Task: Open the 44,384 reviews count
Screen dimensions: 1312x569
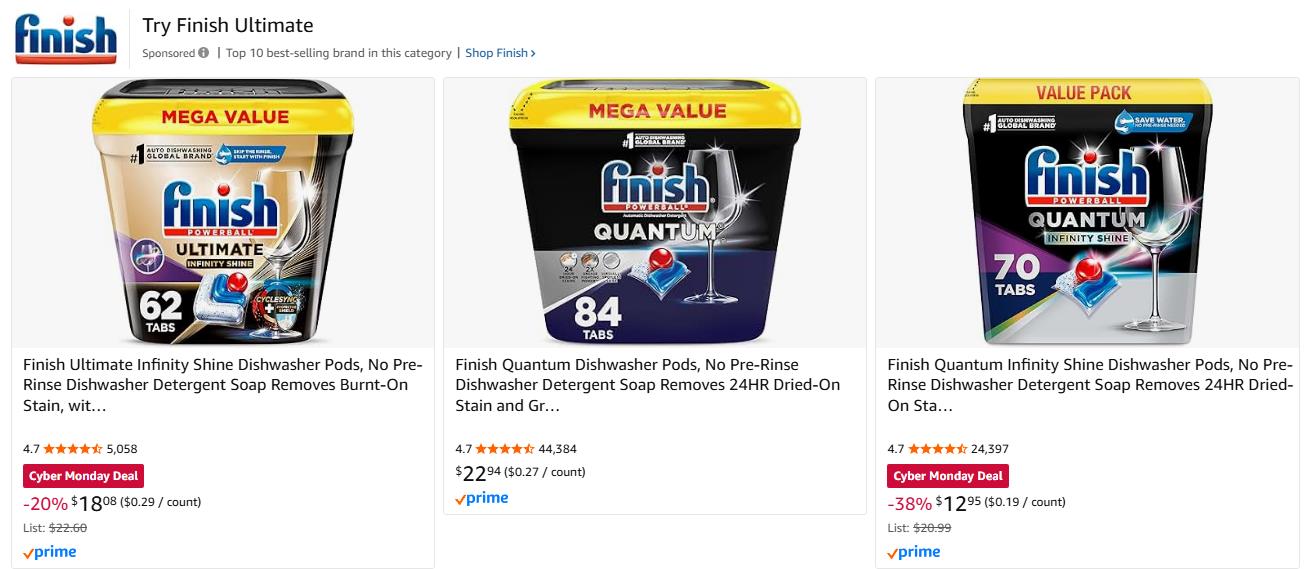Action: (x=557, y=449)
